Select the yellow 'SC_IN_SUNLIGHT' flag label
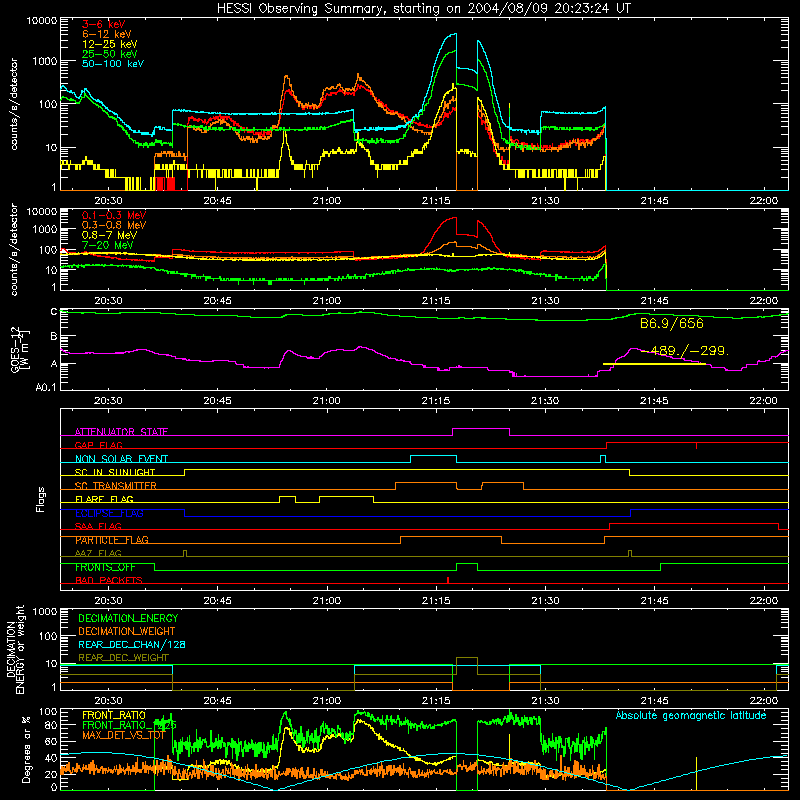The image size is (800, 800). click(x=115, y=472)
